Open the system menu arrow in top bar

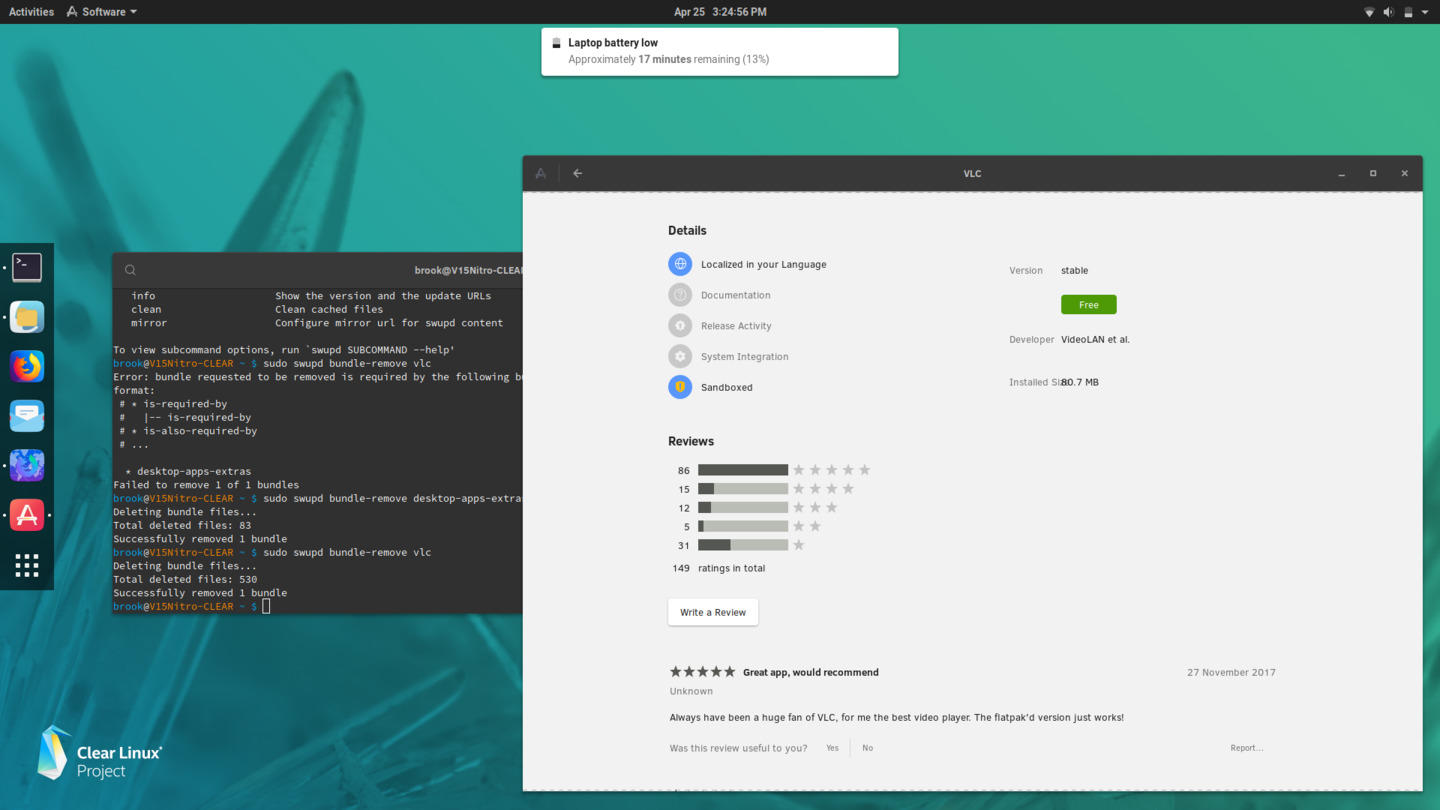(x=1424, y=12)
